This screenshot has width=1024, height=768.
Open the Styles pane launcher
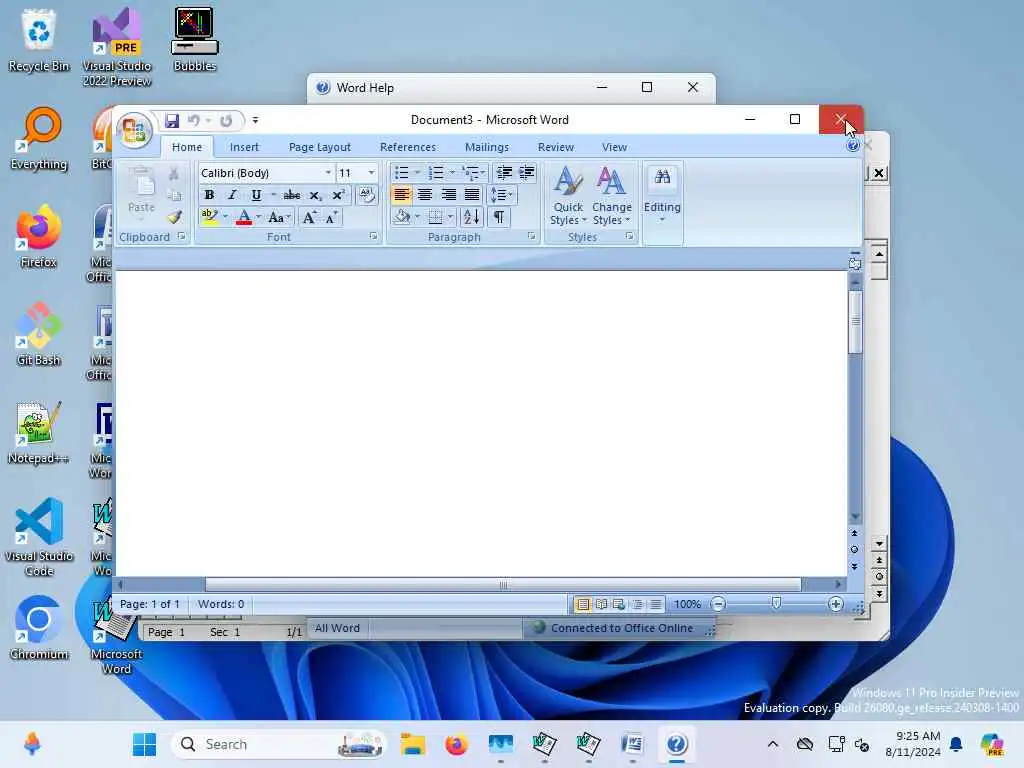coord(629,237)
